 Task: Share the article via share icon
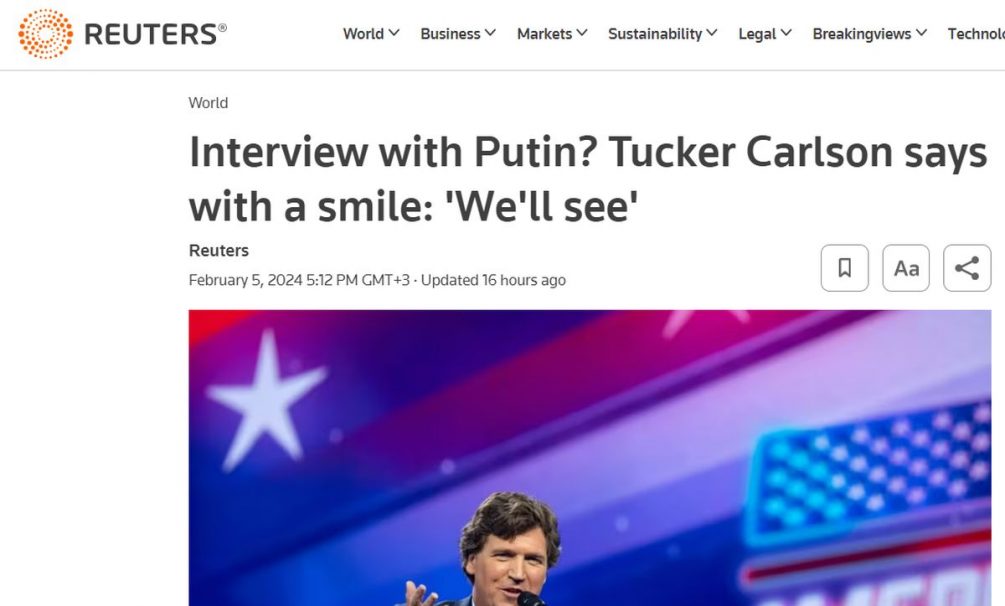(967, 268)
